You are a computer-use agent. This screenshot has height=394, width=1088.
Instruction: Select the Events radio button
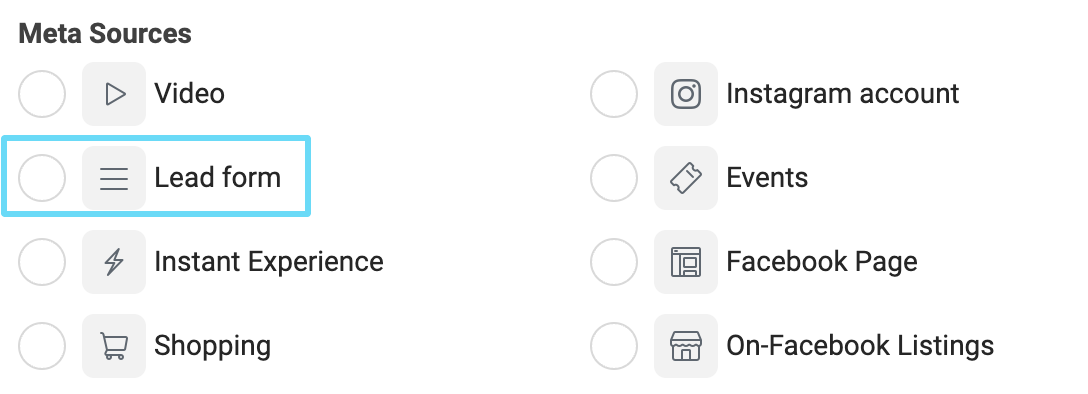[613, 178]
